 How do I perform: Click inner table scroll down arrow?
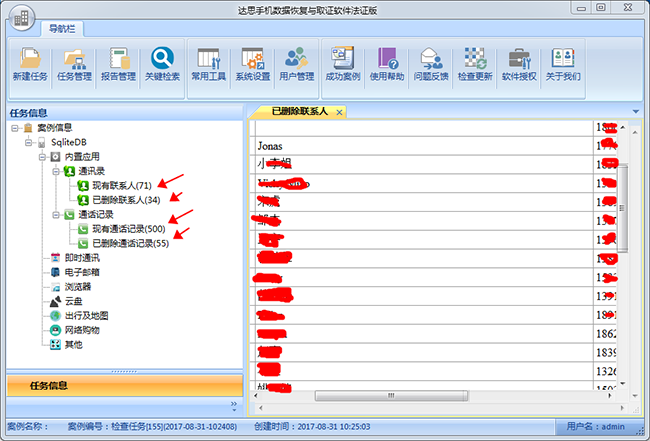[x=623, y=384]
